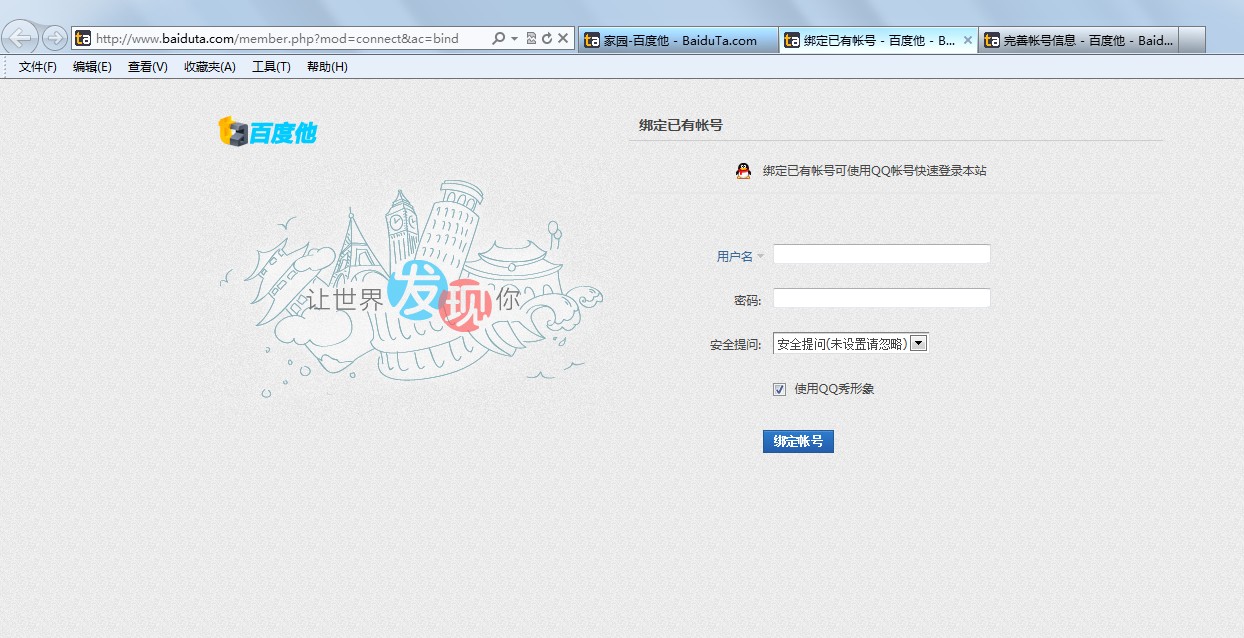This screenshot has width=1244, height=638.
Task: Click the search magnifier icon in the address bar
Action: (499, 39)
